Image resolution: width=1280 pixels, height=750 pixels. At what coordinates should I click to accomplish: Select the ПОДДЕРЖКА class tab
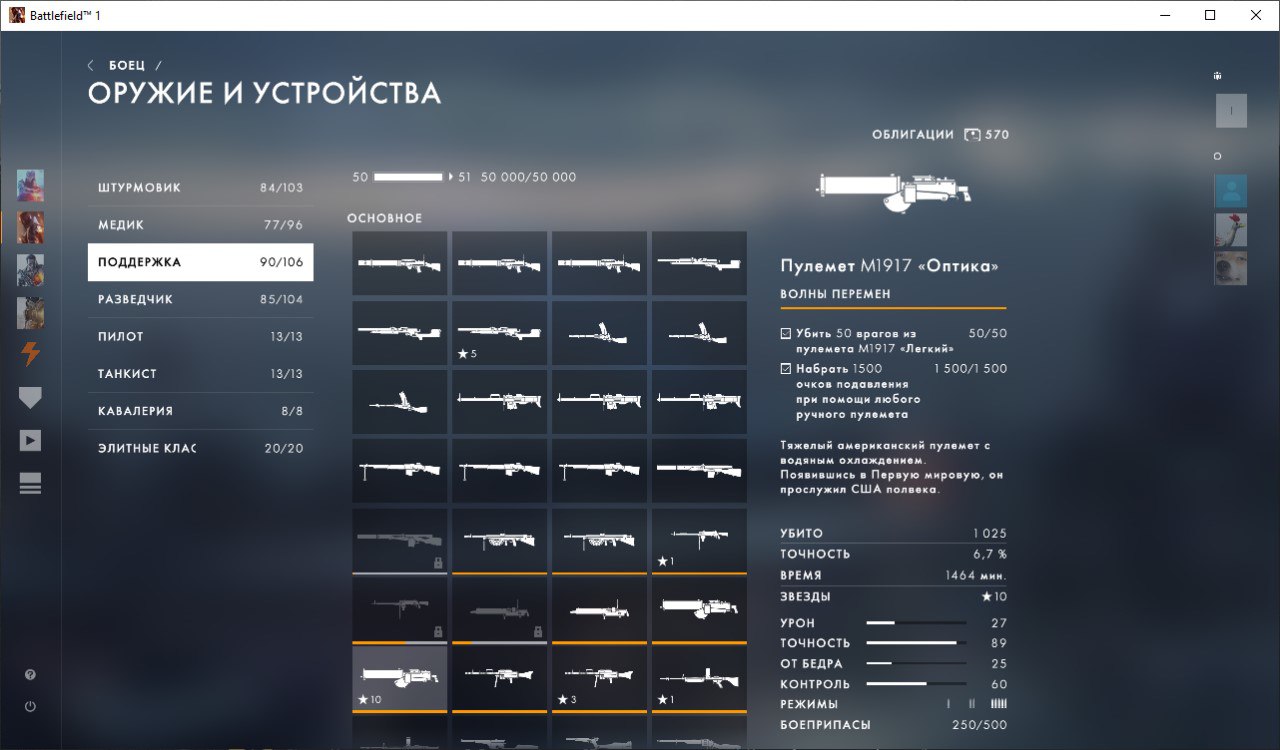[x=200, y=262]
